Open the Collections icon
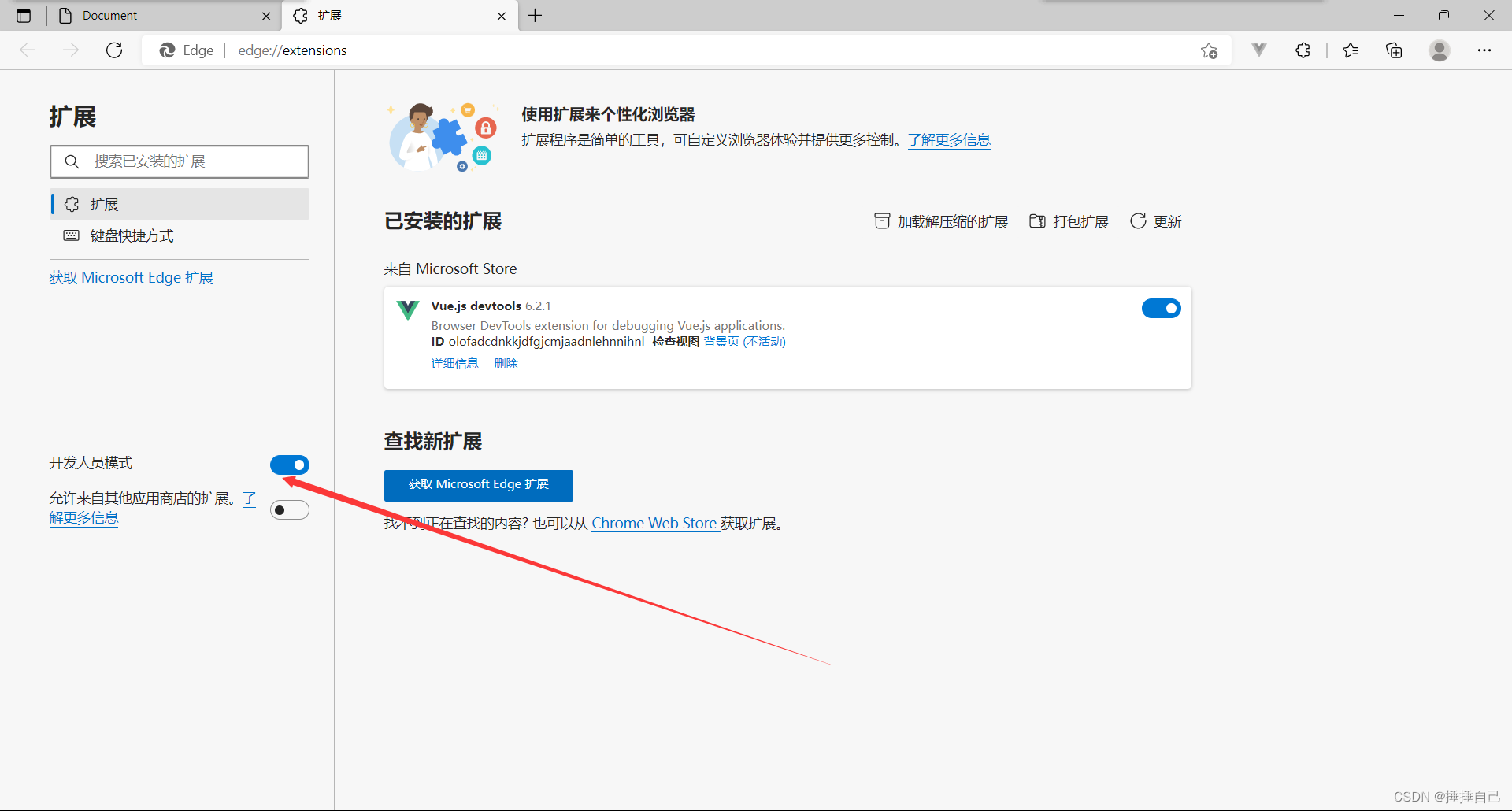Viewport: 1512px width, 811px height. click(x=1394, y=50)
